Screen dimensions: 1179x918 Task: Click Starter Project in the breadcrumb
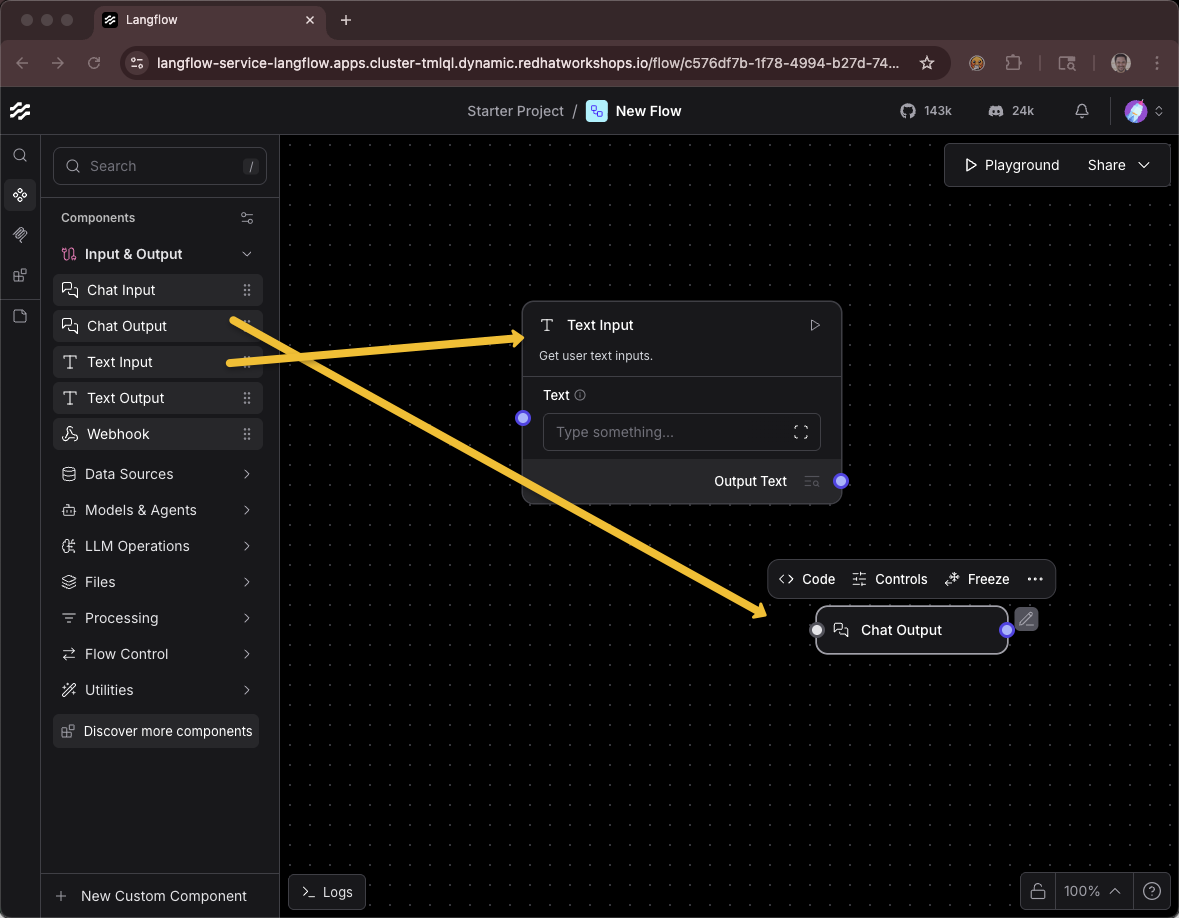pos(515,111)
